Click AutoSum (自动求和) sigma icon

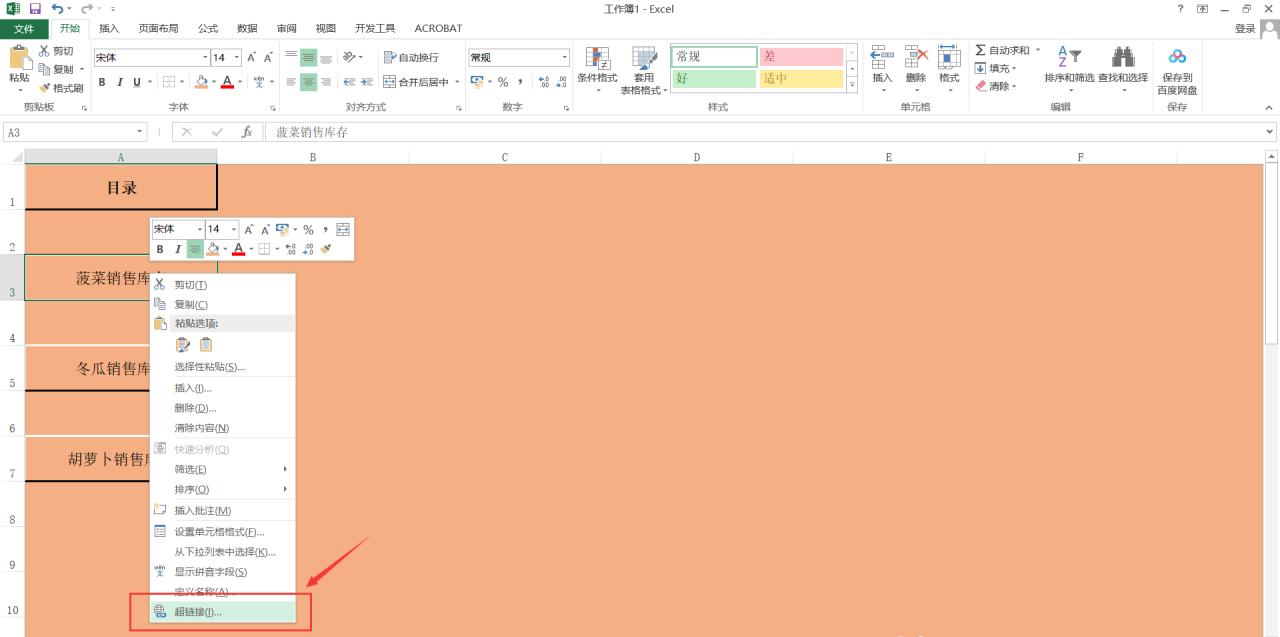[x=981, y=50]
